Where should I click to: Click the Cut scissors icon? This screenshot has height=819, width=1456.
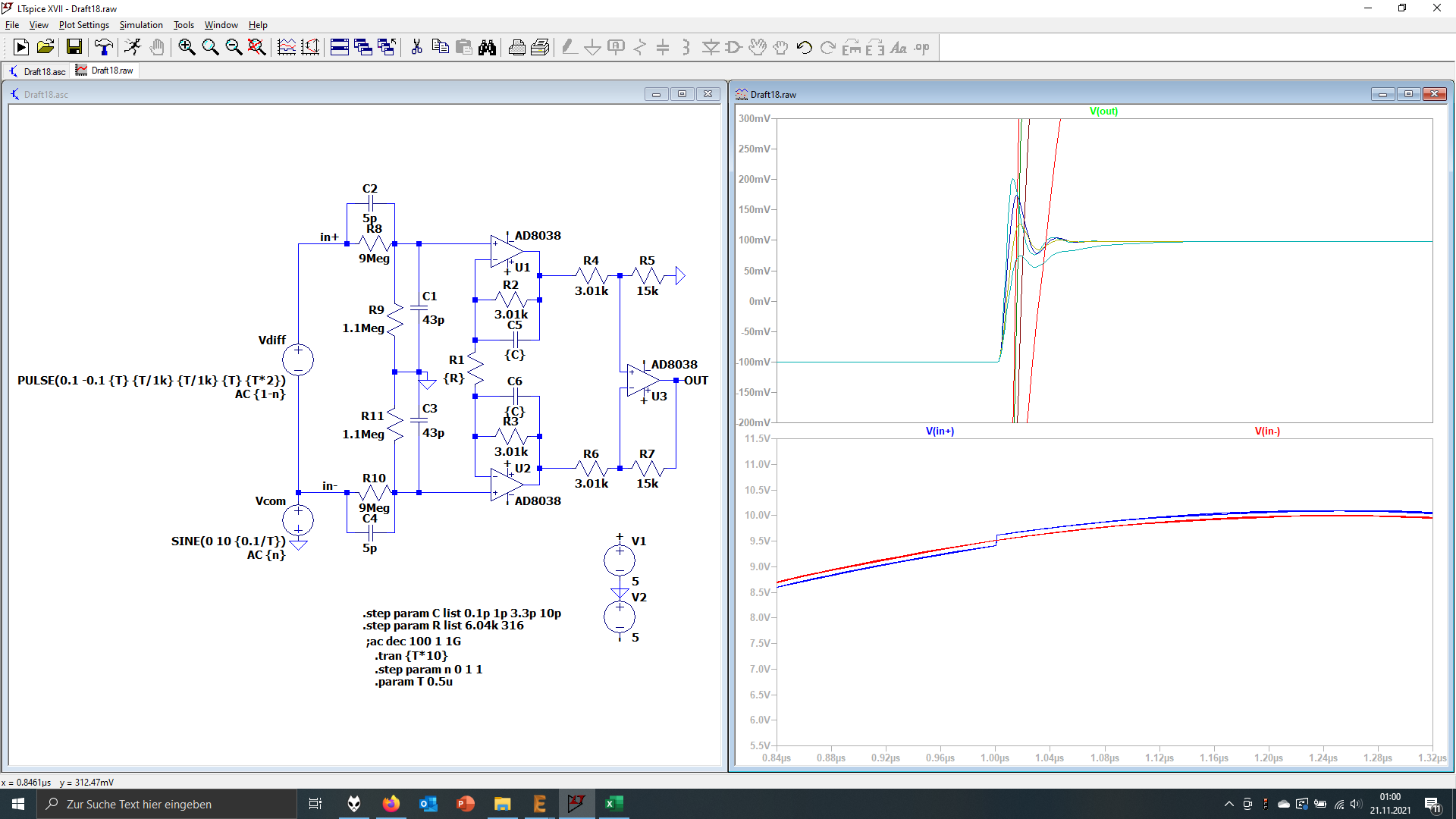pyautogui.click(x=416, y=47)
